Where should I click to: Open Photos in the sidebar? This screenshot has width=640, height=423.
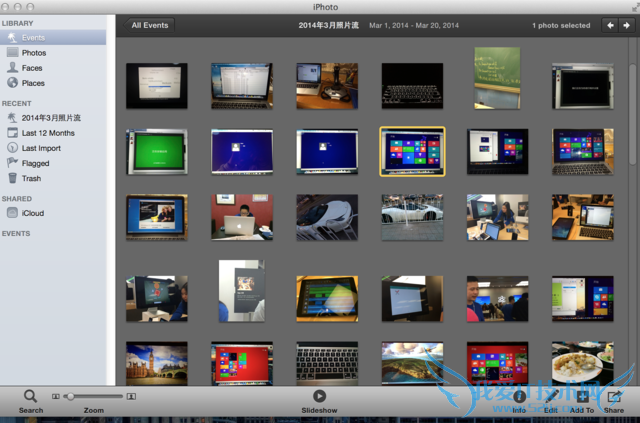(33, 53)
